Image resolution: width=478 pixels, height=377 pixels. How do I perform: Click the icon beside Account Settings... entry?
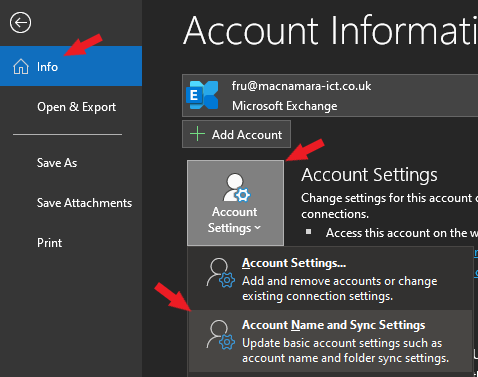tap(220, 272)
